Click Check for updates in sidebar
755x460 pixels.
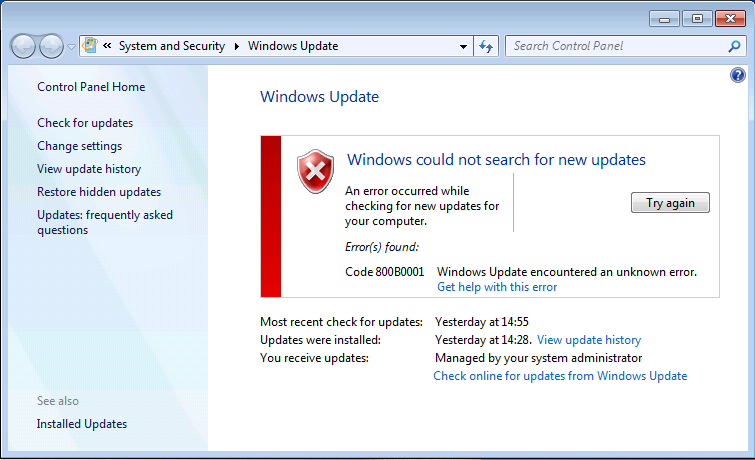85,123
